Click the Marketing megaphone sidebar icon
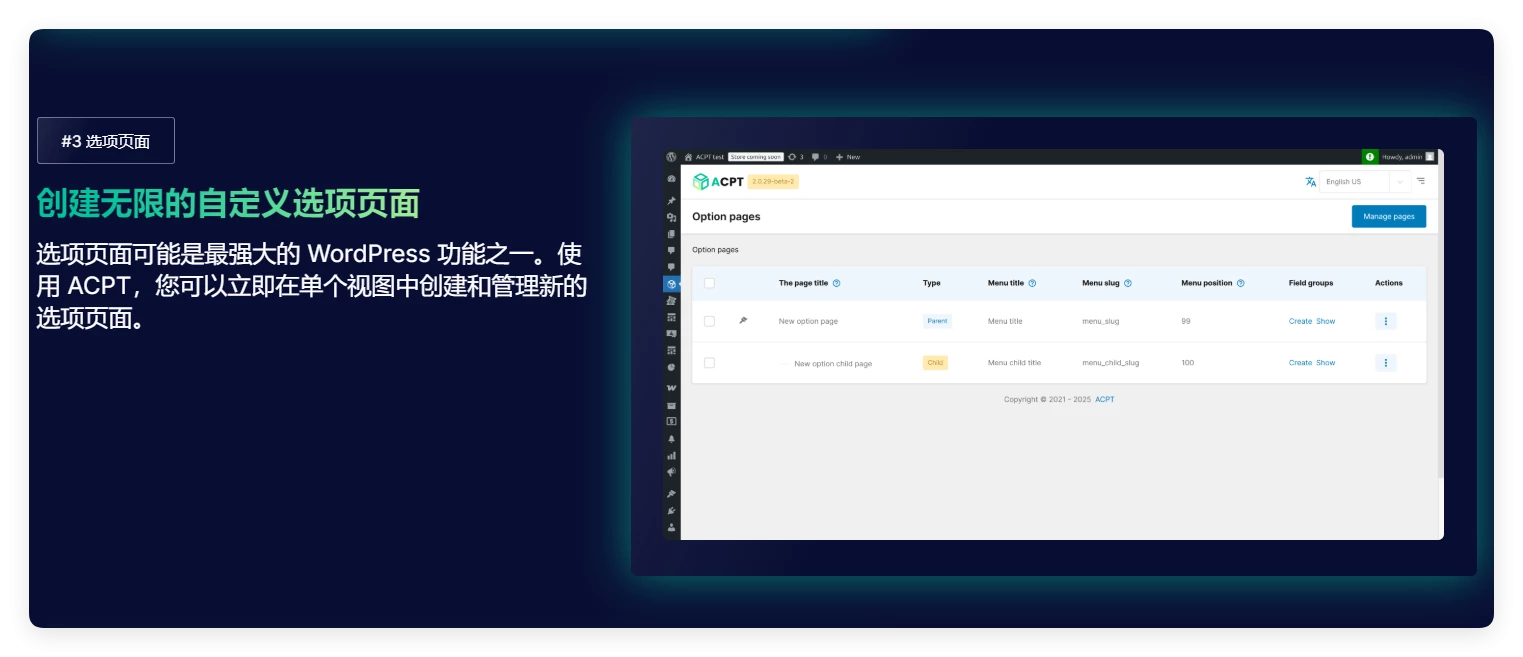 pyautogui.click(x=672, y=472)
